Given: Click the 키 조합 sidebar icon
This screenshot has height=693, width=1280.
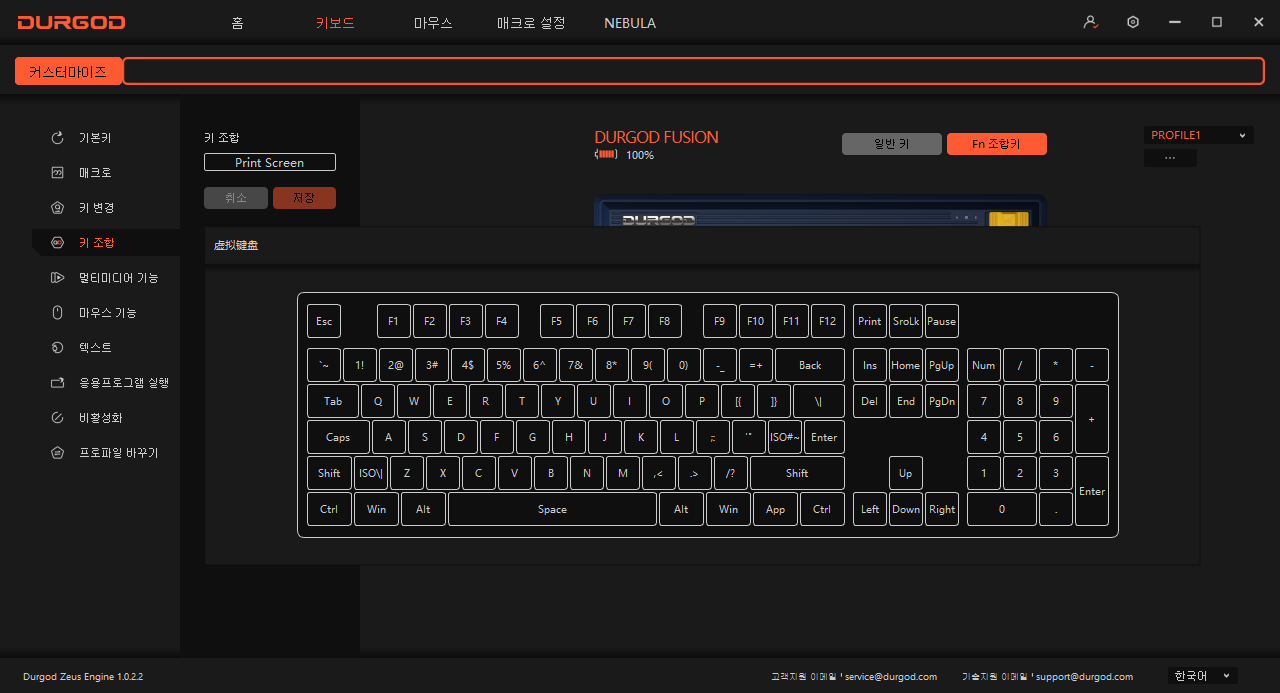Looking at the screenshot, I should point(58,243).
